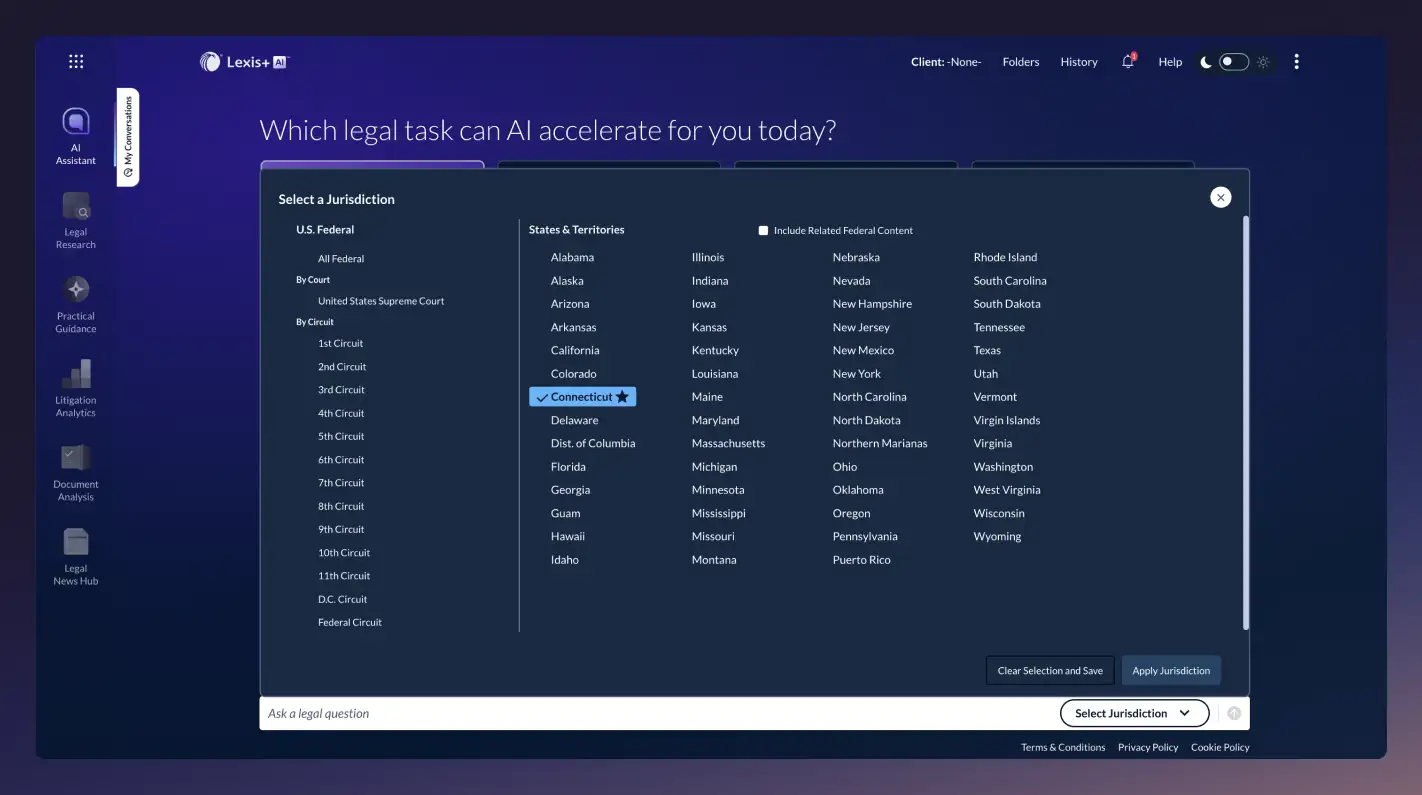Unfavorite Connecticut by clicking its star
Image resolution: width=1422 pixels, height=795 pixels.
coord(622,396)
